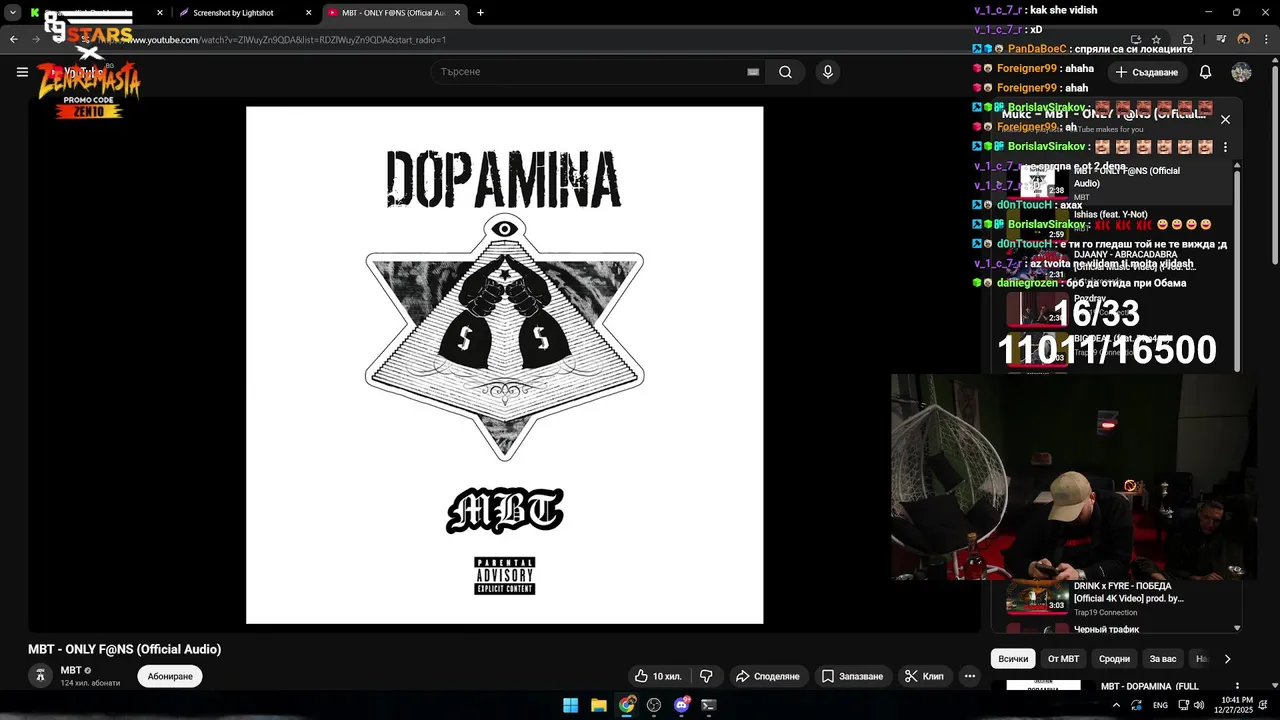The height and width of the screenshot is (720, 1280).
Task: Select the От MBT filter chip
Action: tap(1063, 659)
